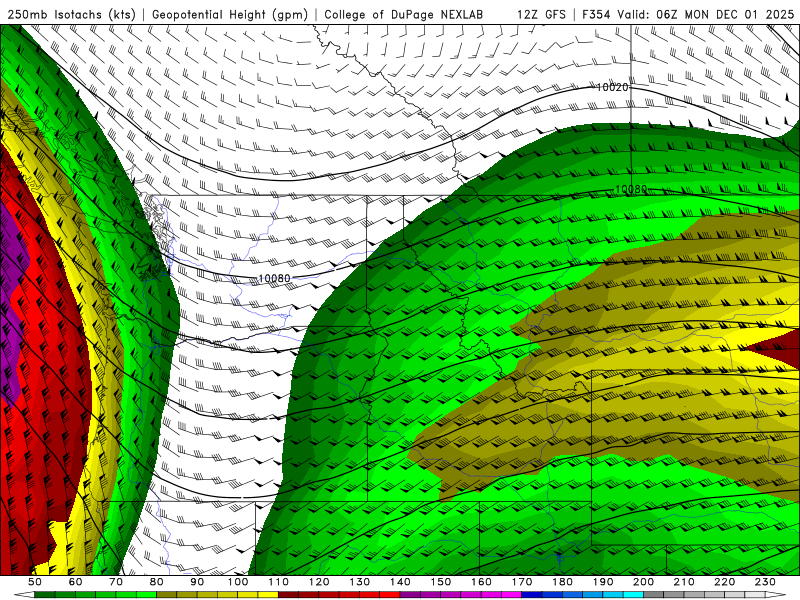Viewport: 800px width, 600px height.
Task: Click the 130 value on the colorbar
Action: click(x=360, y=582)
